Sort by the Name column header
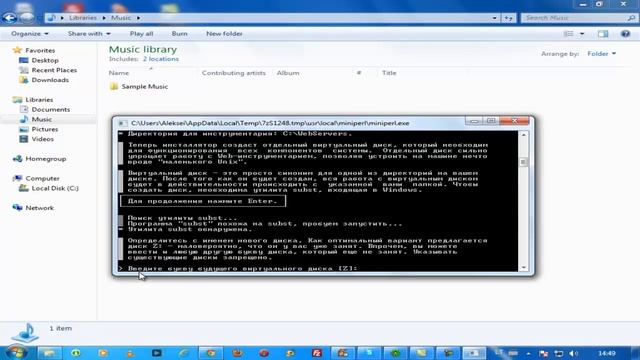 (x=119, y=73)
